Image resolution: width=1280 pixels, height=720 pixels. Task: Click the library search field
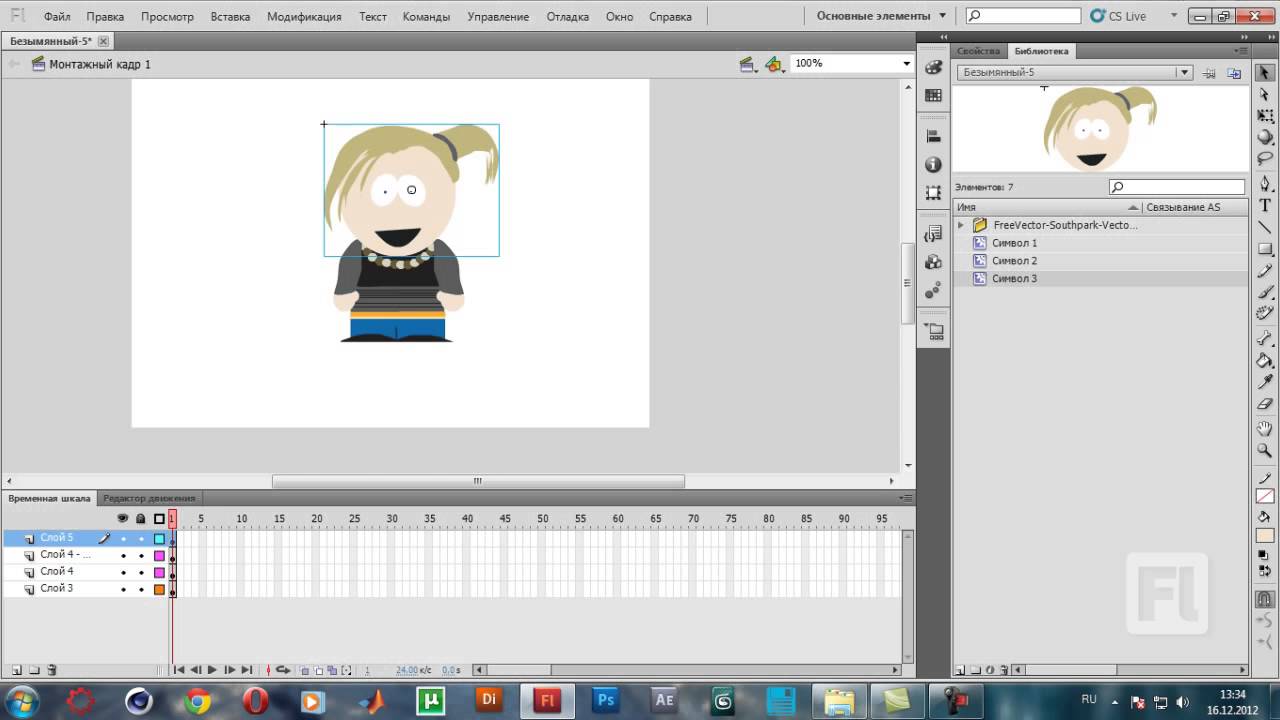click(1177, 187)
